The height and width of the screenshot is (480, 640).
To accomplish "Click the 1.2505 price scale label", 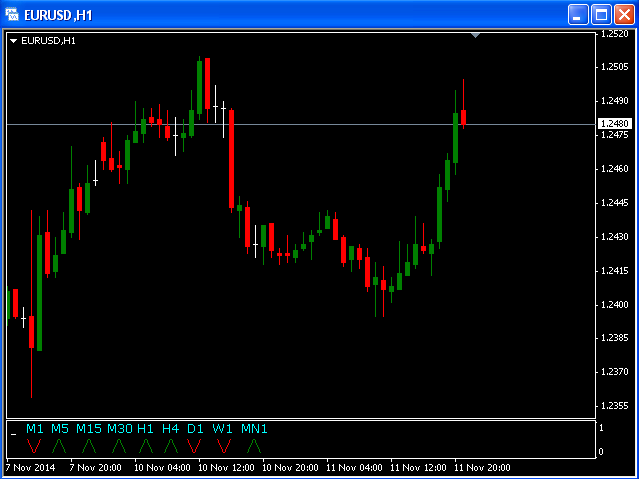I will tap(615, 67).
